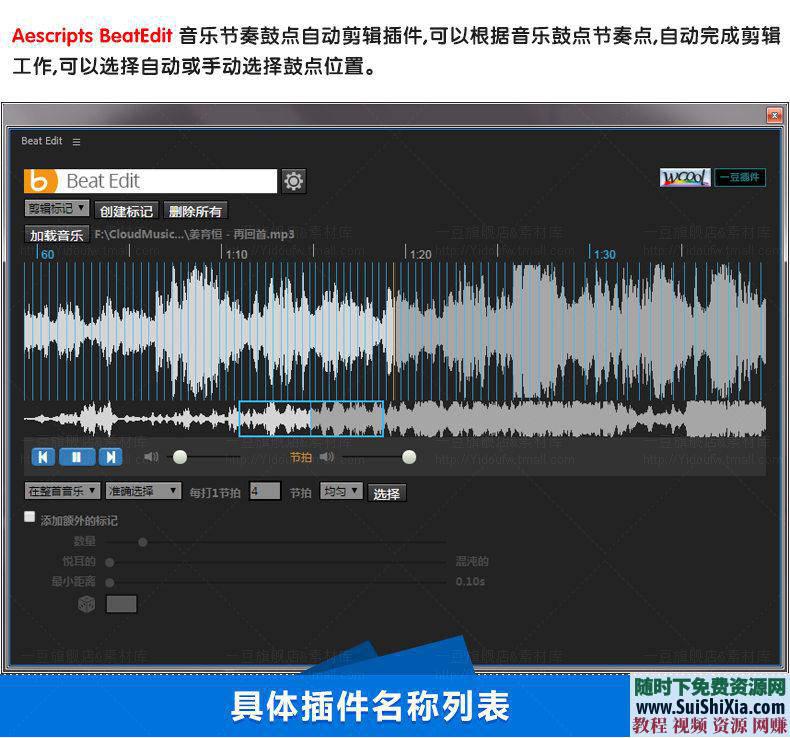Open the Beat Edit settings gear

294,181
